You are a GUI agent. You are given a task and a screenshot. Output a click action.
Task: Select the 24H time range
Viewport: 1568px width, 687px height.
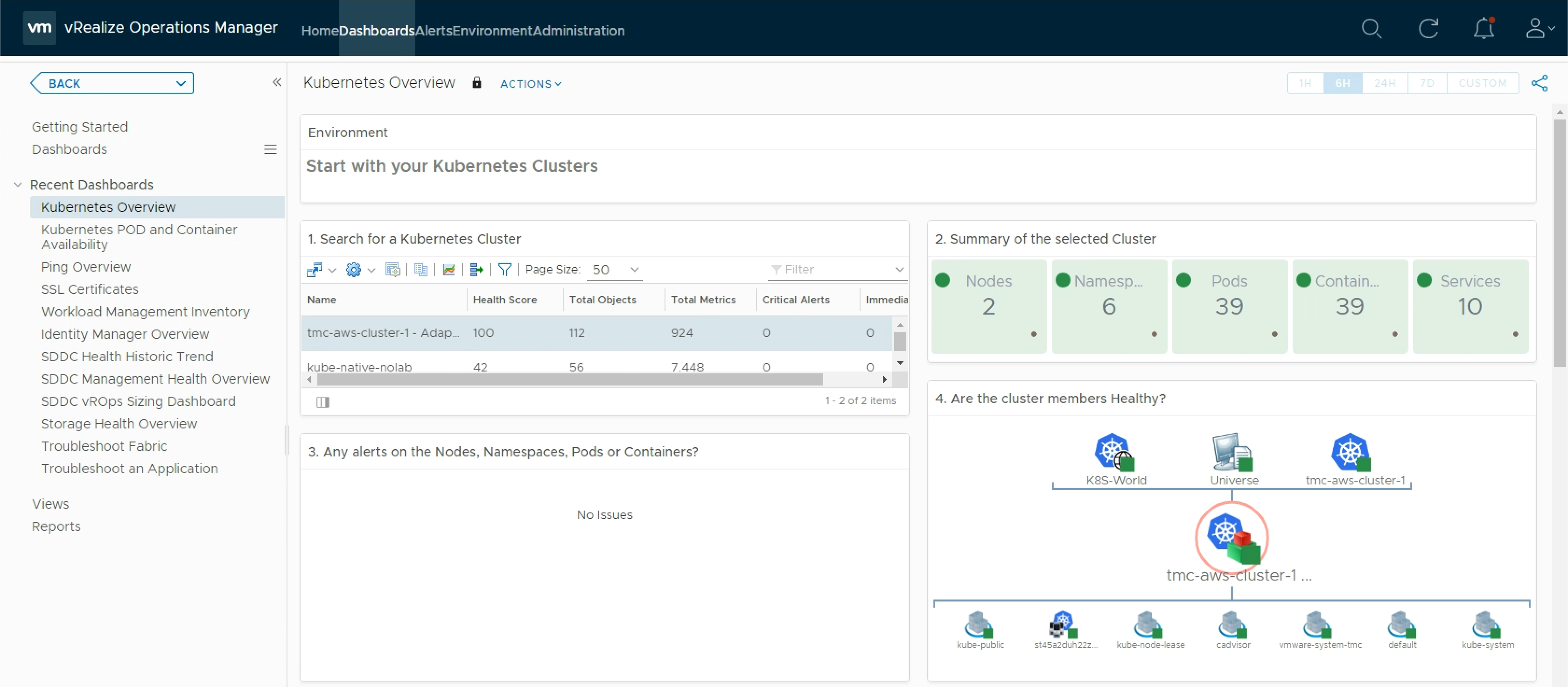pyautogui.click(x=1384, y=84)
